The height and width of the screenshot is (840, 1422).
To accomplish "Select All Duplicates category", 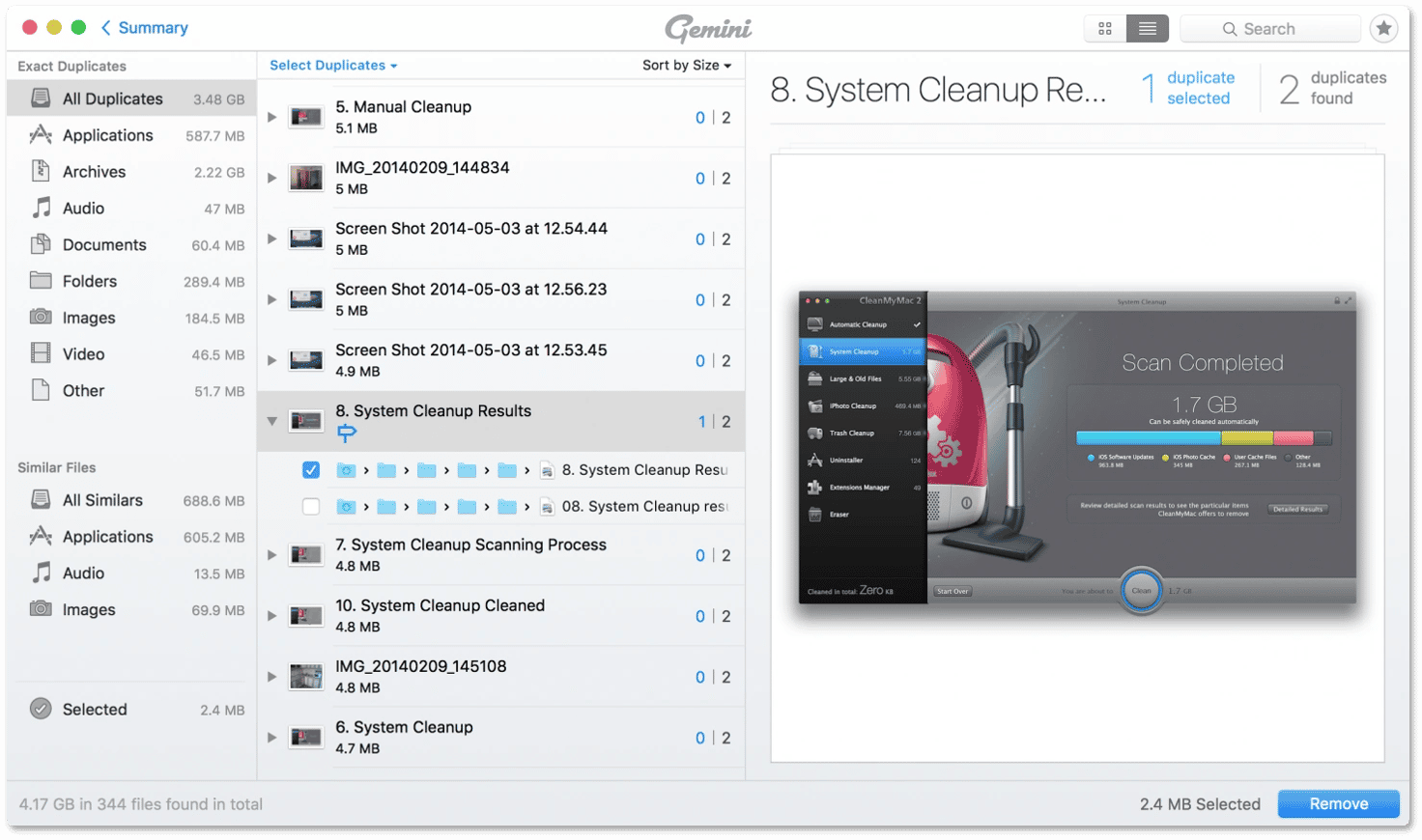I will pos(132,98).
